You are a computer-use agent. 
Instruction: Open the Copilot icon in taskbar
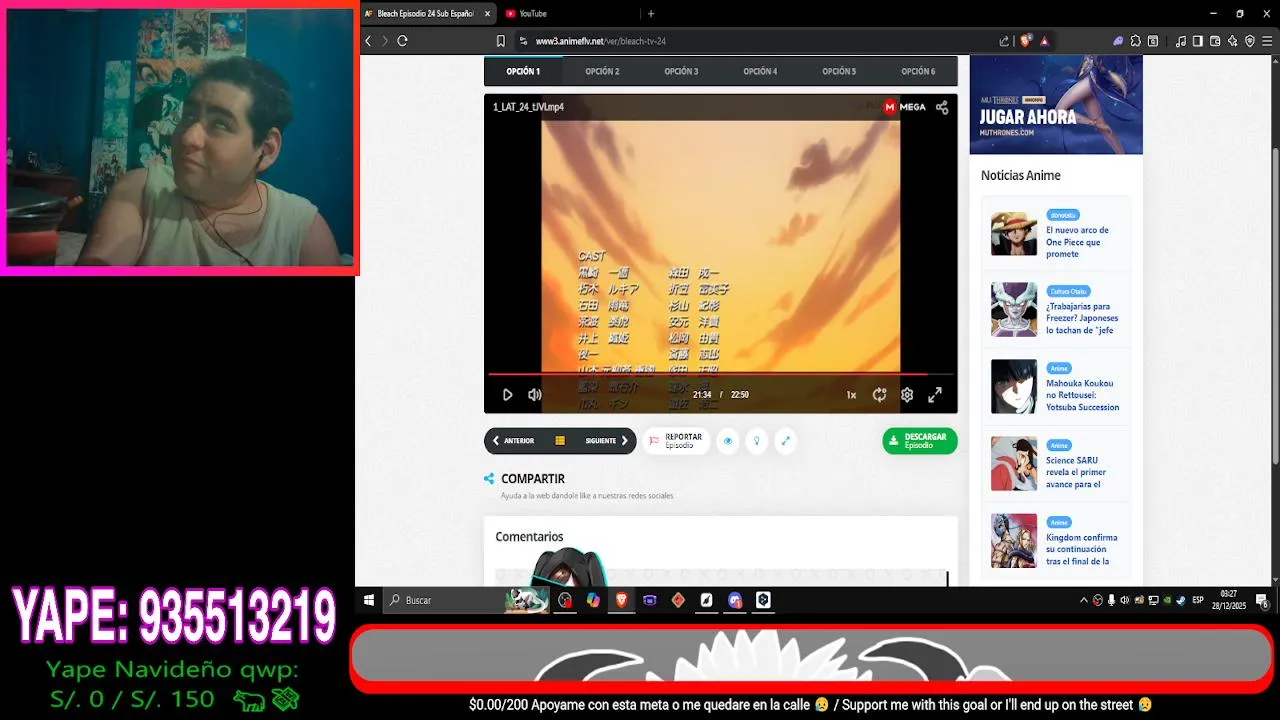[593, 600]
